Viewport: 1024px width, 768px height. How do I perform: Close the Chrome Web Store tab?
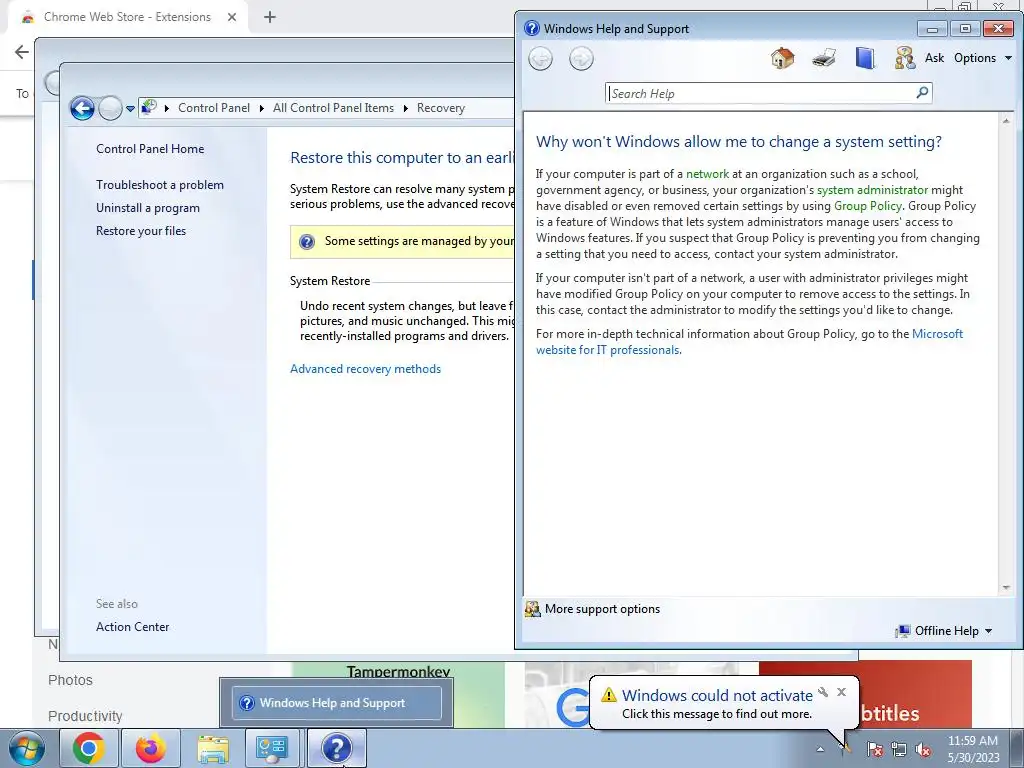click(x=232, y=17)
